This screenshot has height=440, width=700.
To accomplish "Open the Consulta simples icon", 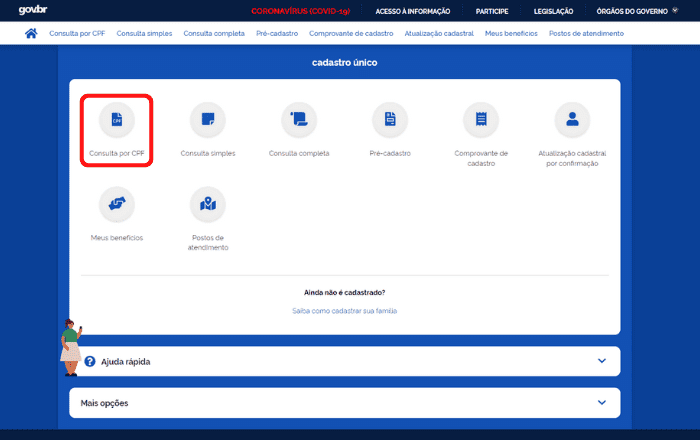I will [x=207, y=120].
